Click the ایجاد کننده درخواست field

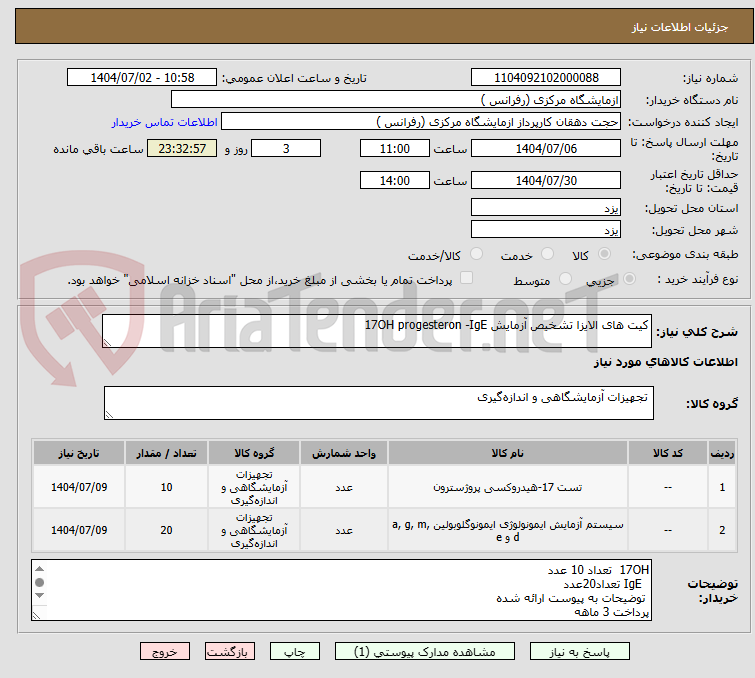[421, 122]
